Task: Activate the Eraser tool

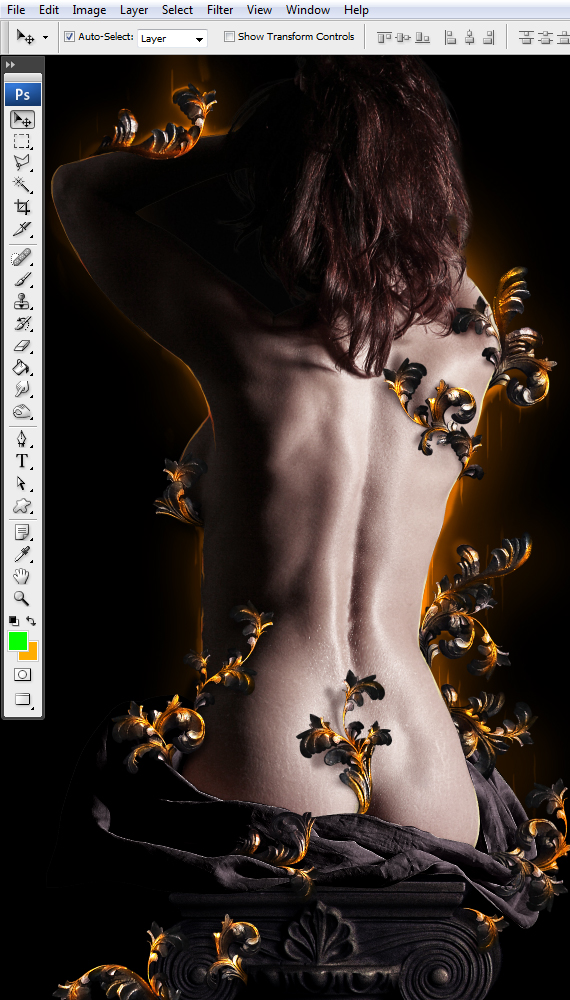Action: click(x=22, y=346)
